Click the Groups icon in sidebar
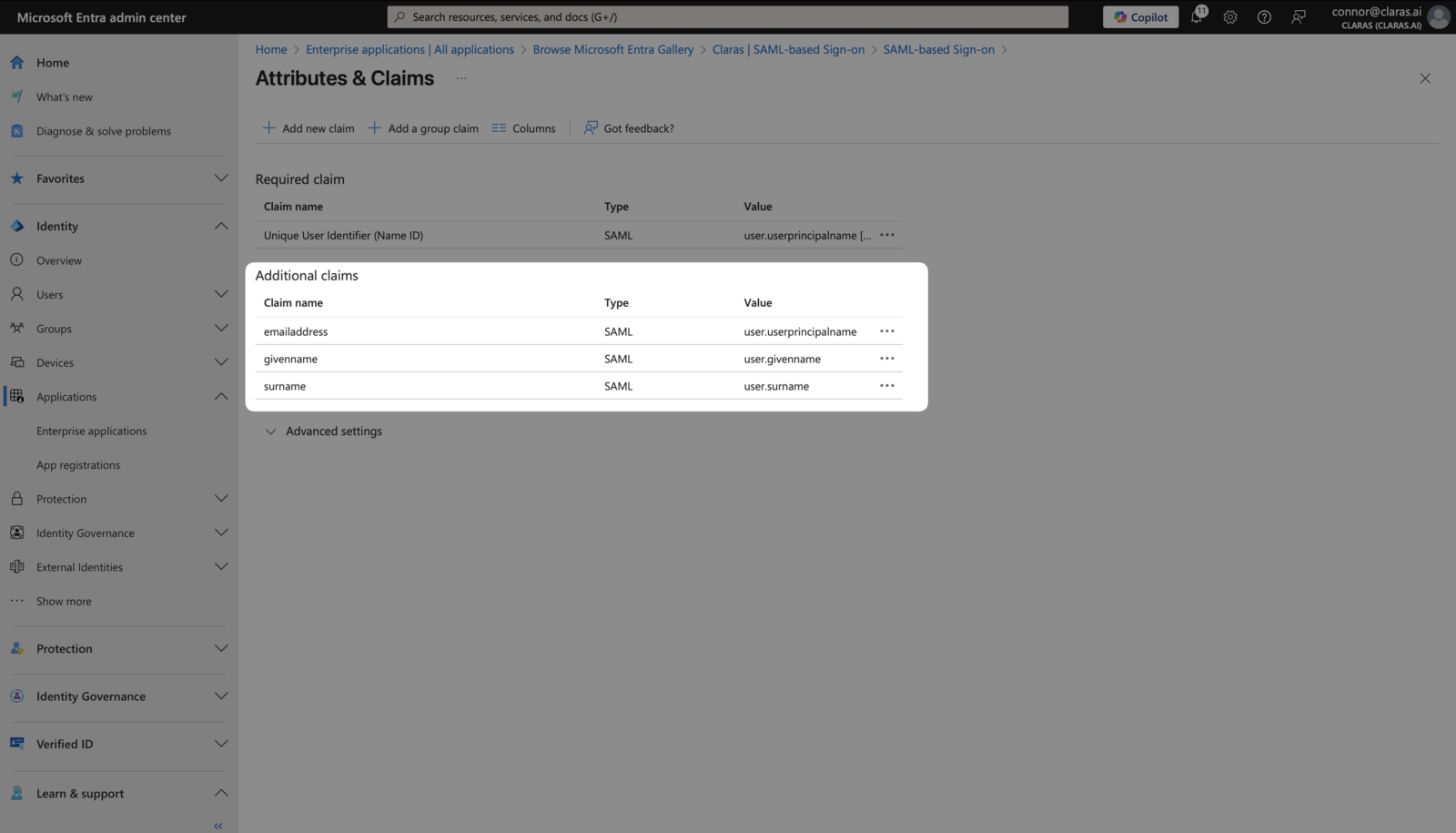 16,329
